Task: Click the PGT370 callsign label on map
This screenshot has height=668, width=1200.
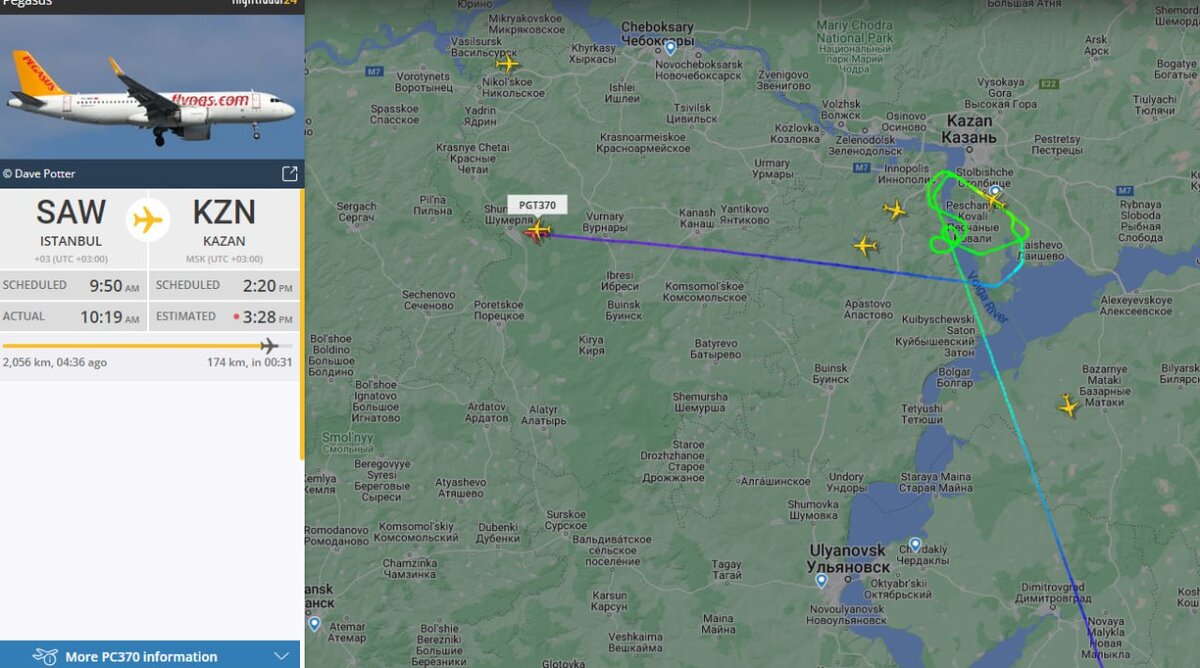Action: 538,205
